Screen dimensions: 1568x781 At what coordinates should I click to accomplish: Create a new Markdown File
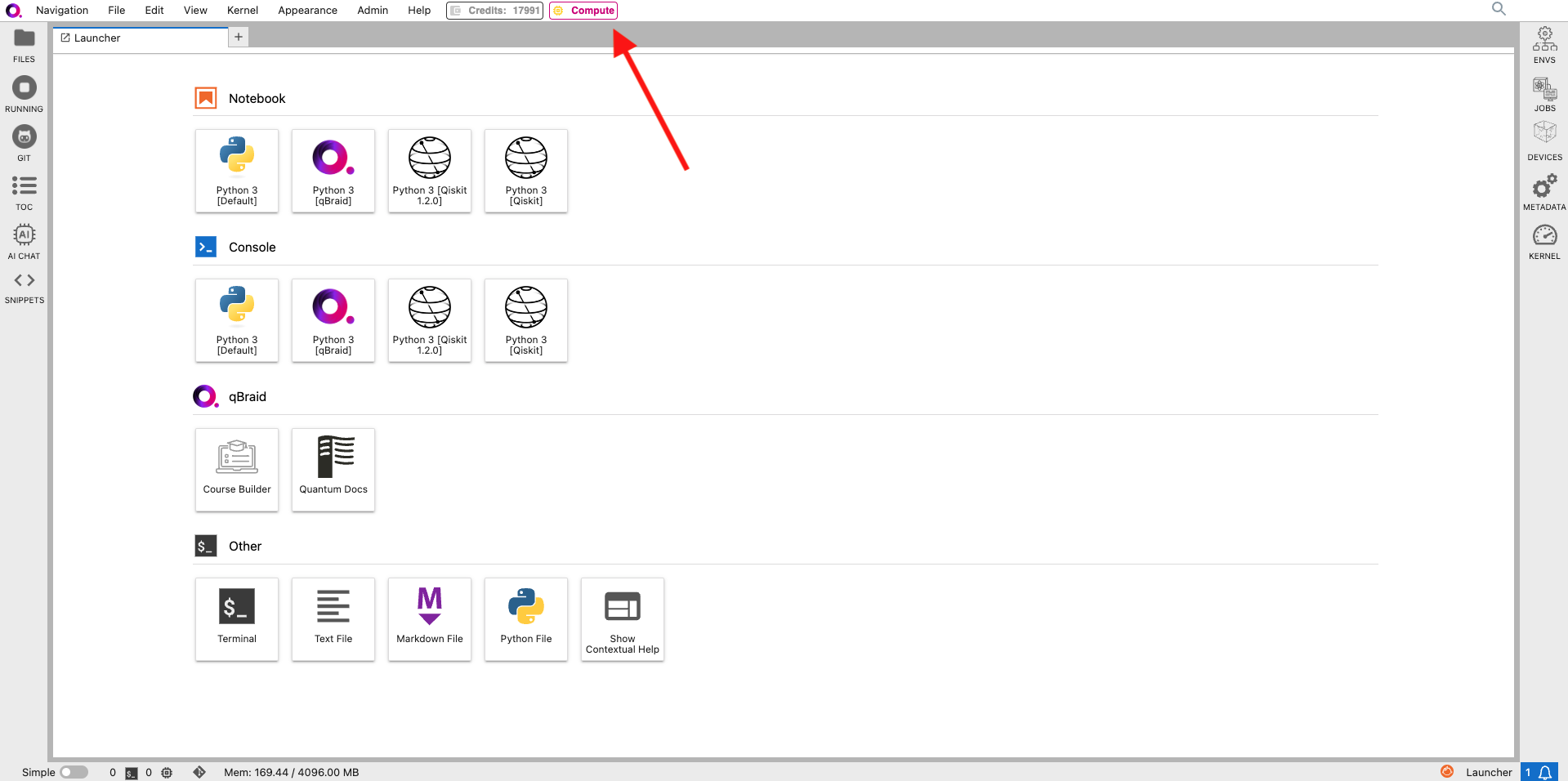pyautogui.click(x=430, y=619)
